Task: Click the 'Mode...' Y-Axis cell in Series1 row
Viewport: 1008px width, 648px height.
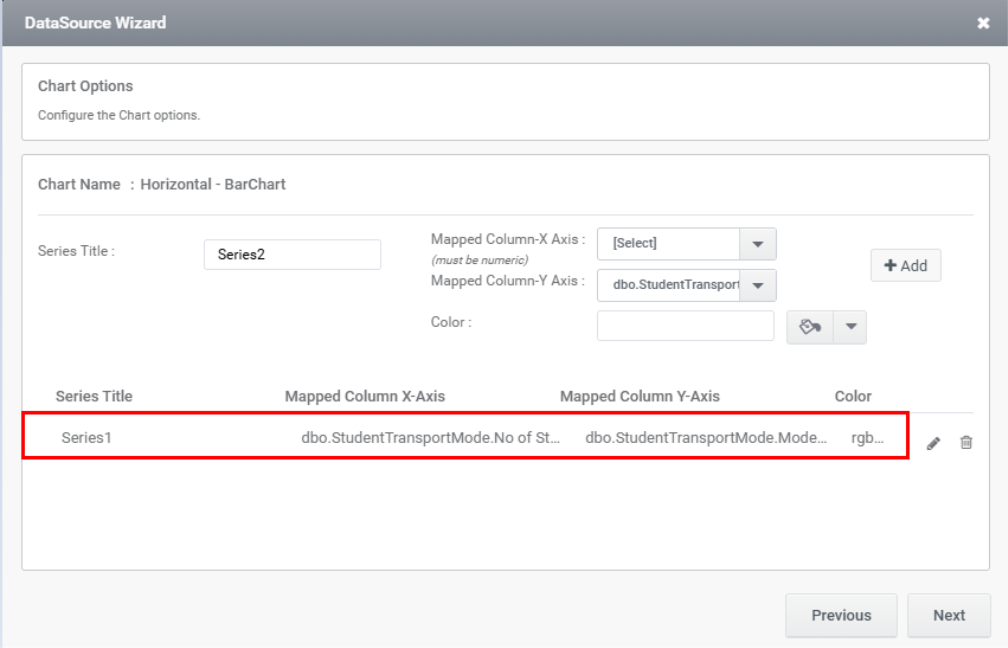Action: click(x=706, y=437)
